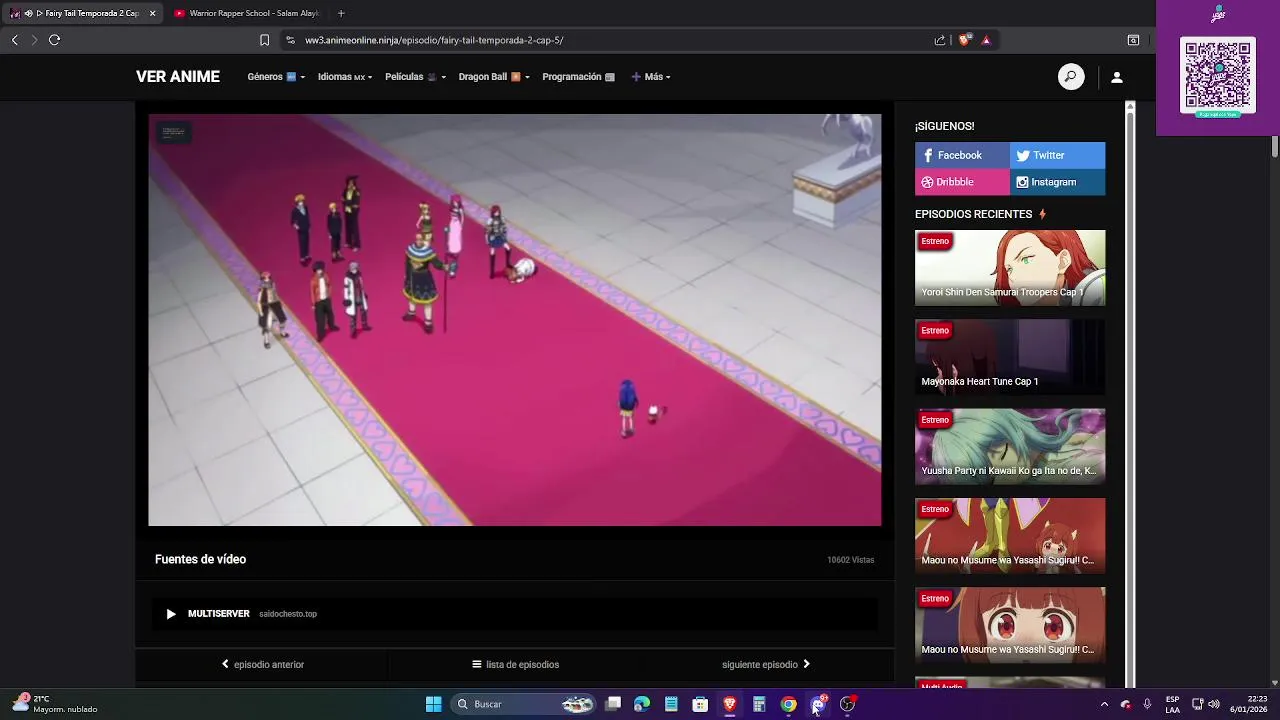Show hidden system tray icons chevron
Image resolution: width=1280 pixels, height=720 pixels.
1104,704
